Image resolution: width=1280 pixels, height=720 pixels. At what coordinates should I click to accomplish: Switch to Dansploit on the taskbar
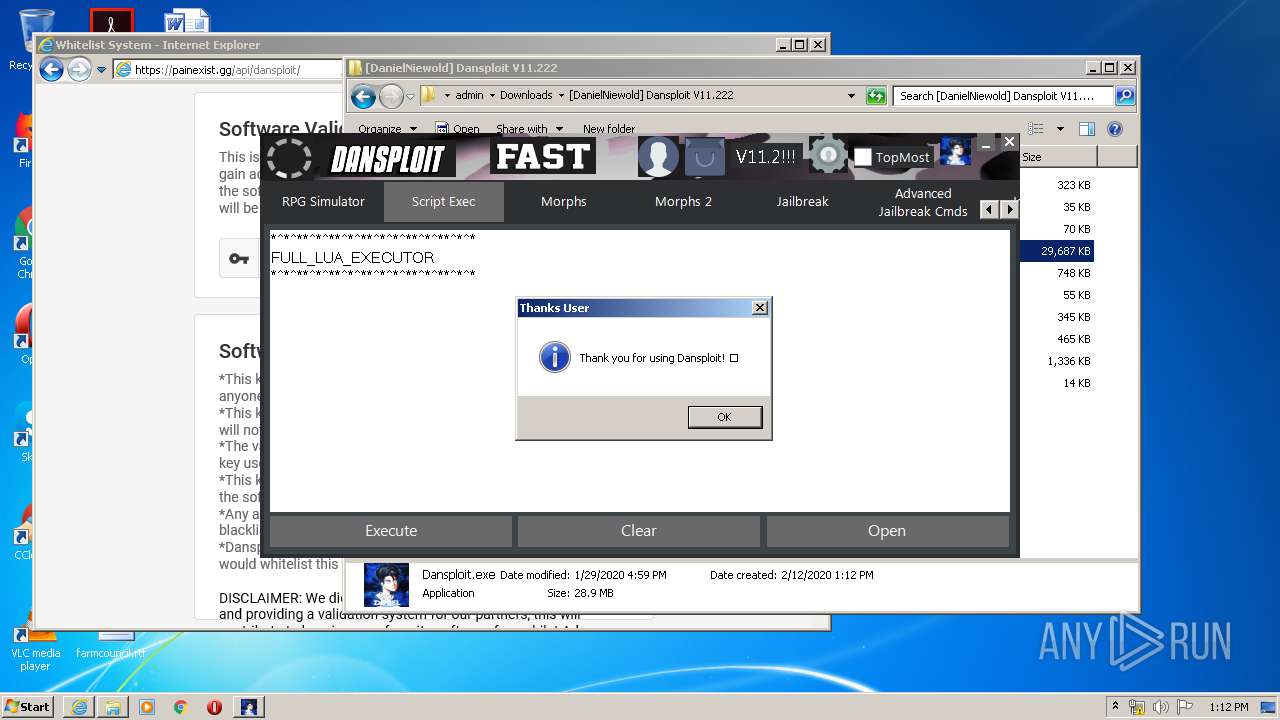[249, 707]
